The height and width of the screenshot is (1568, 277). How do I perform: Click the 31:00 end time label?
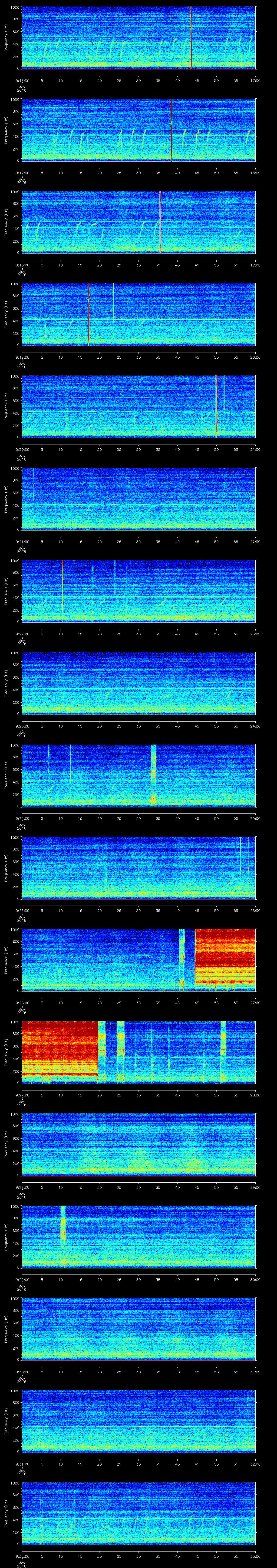pyautogui.click(x=255, y=1372)
